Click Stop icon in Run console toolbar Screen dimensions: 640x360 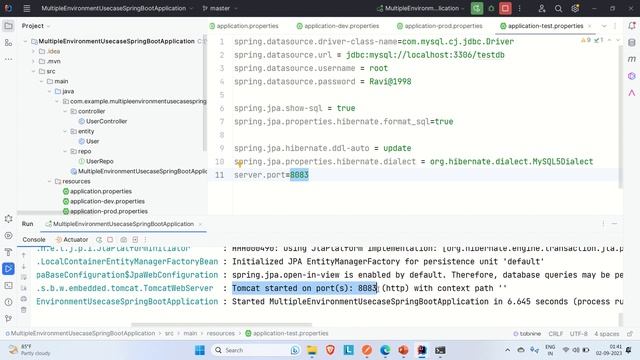110,240
